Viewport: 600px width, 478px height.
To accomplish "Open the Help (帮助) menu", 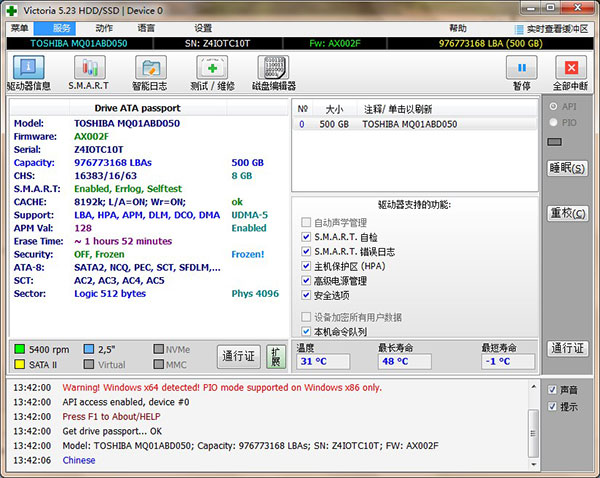I will (457, 28).
